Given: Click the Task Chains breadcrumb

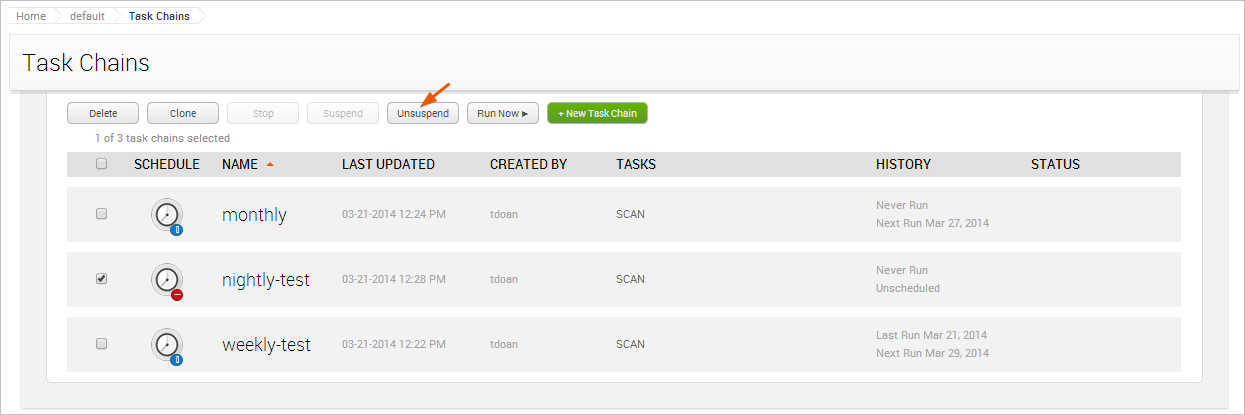Looking at the screenshot, I should (x=159, y=16).
